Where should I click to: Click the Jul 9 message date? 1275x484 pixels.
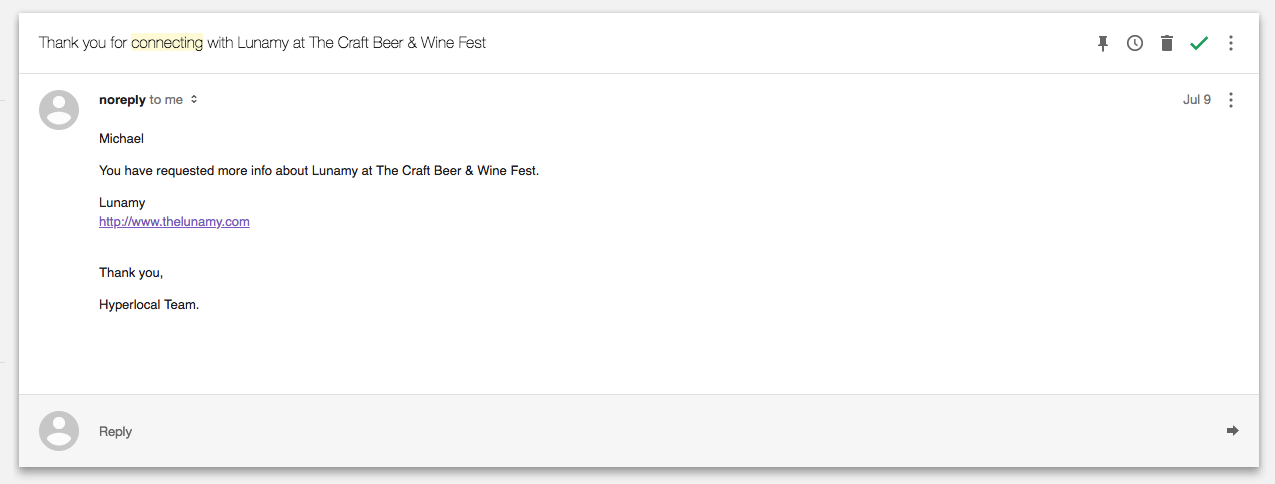1197,99
